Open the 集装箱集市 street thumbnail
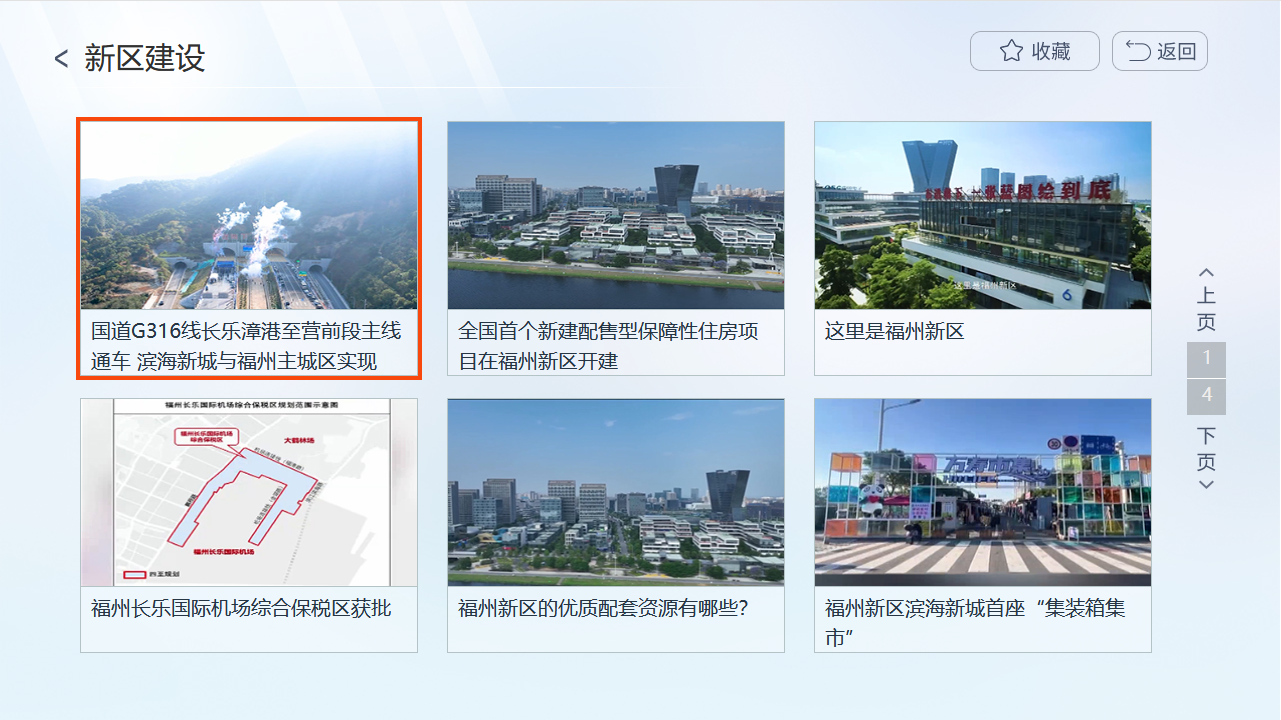The height and width of the screenshot is (720, 1281). (982, 492)
